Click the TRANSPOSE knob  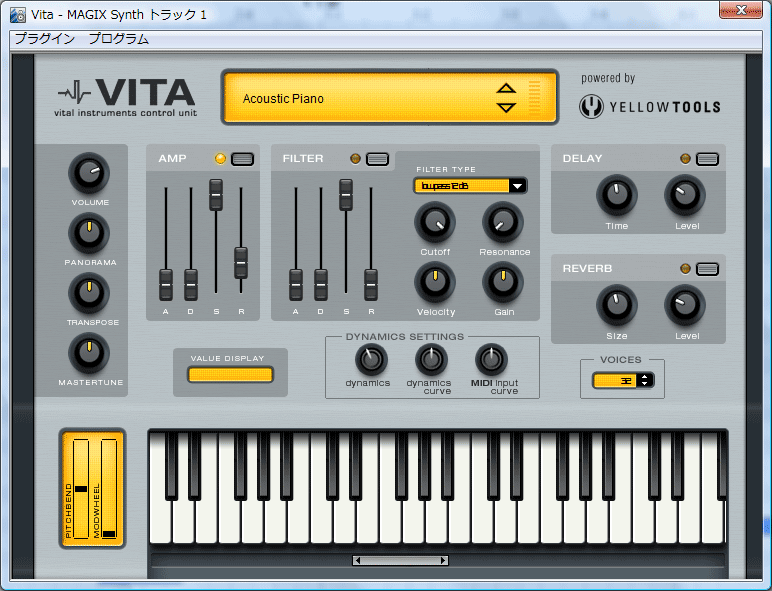89,293
